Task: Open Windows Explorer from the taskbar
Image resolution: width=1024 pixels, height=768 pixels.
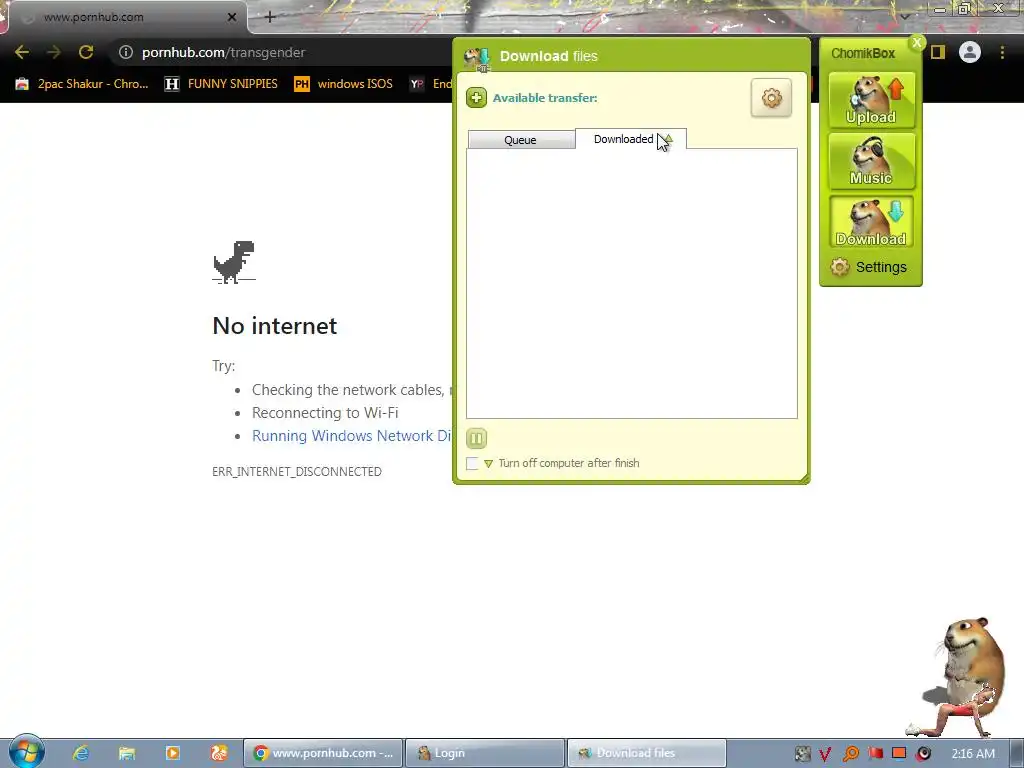Action: coord(127,753)
